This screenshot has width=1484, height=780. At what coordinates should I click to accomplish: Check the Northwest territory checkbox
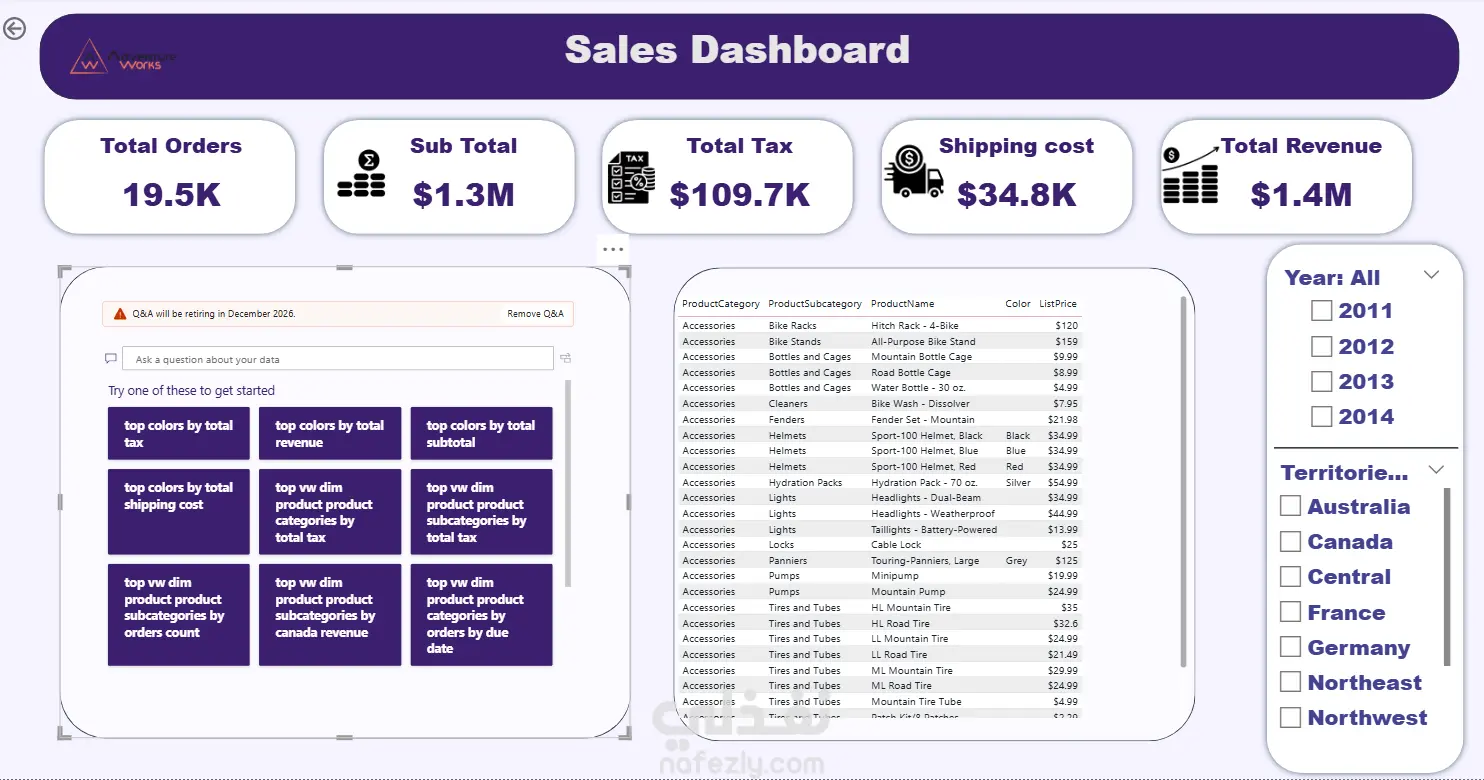coord(1291,718)
